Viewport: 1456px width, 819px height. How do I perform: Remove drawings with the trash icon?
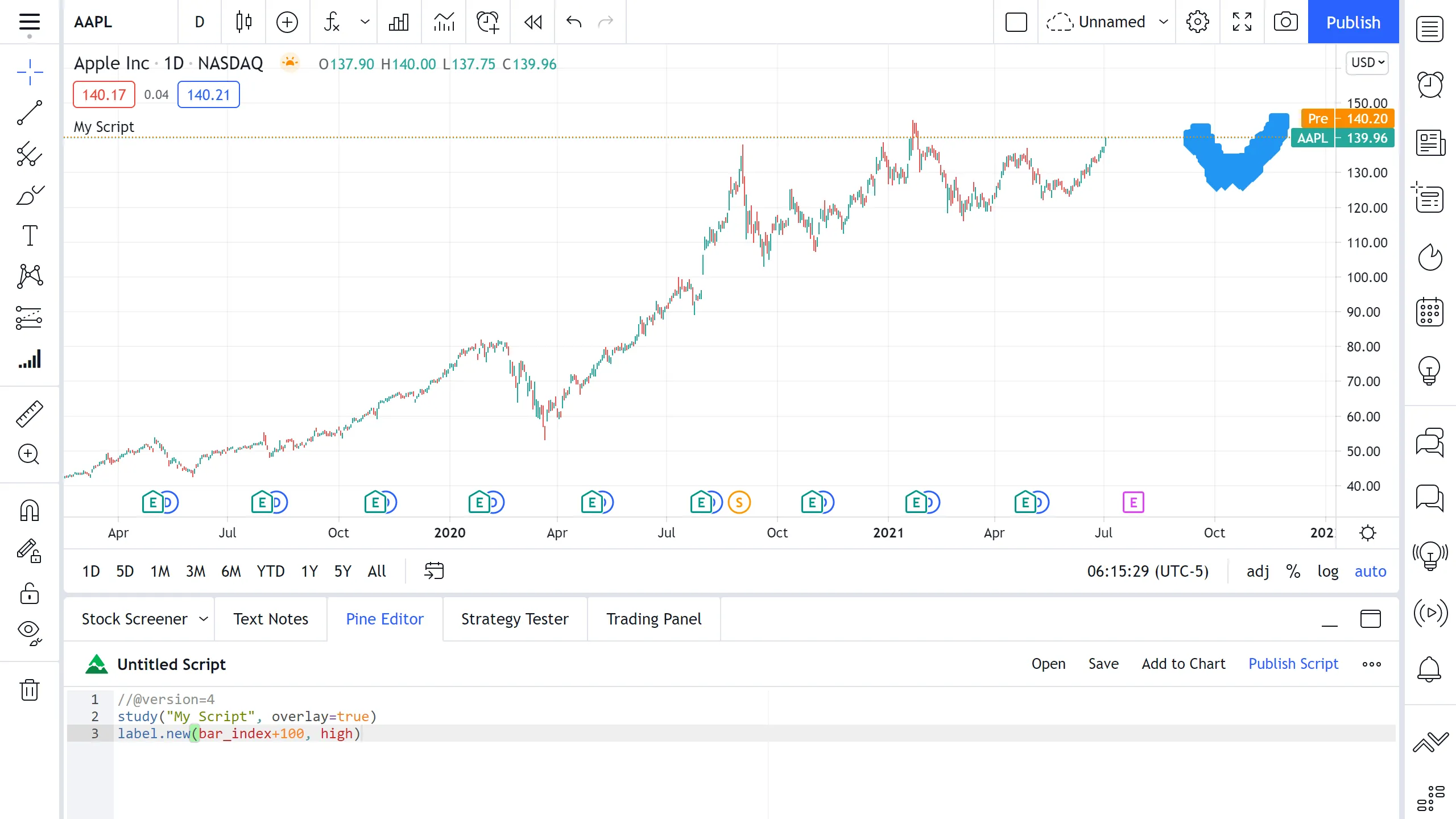[x=30, y=690]
